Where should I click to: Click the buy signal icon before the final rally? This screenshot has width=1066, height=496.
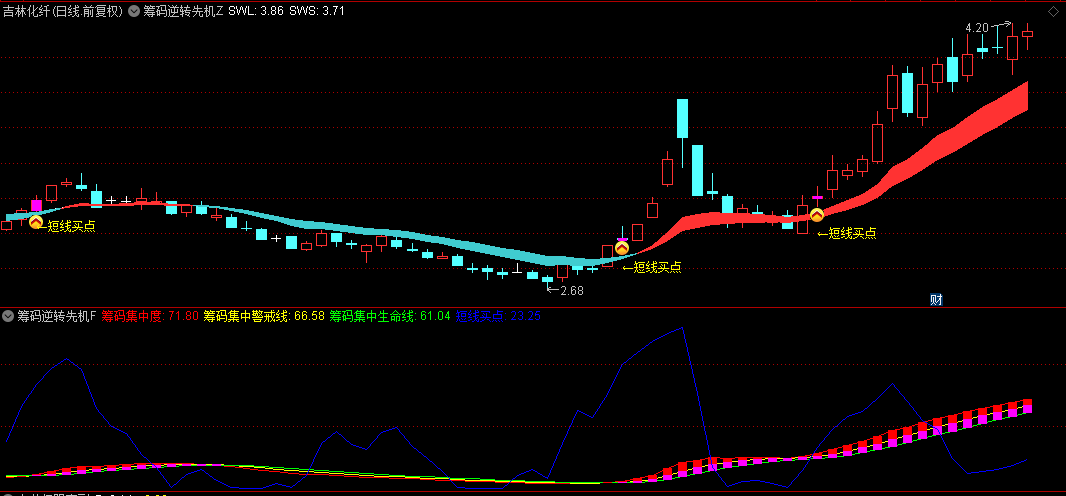pyautogui.click(x=816, y=215)
